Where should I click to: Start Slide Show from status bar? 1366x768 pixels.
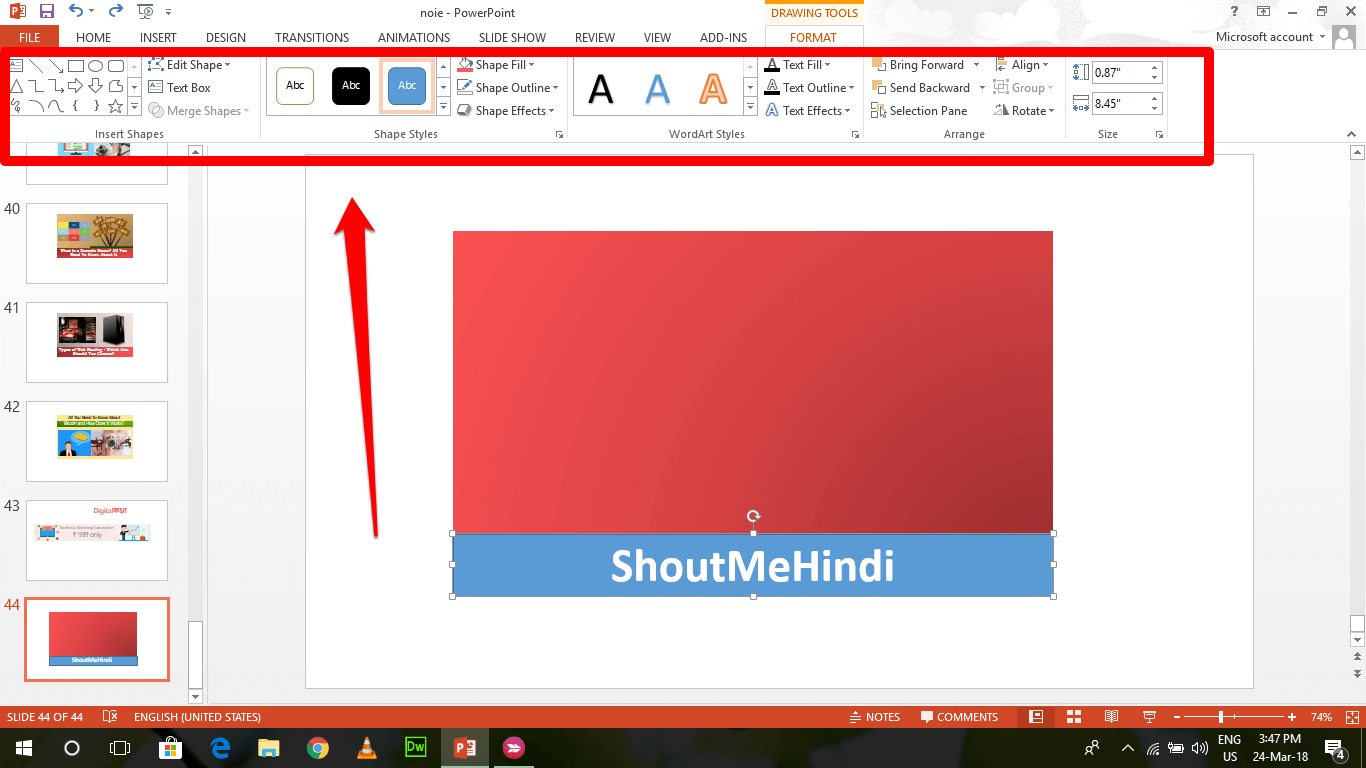click(x=1149, y=717)
